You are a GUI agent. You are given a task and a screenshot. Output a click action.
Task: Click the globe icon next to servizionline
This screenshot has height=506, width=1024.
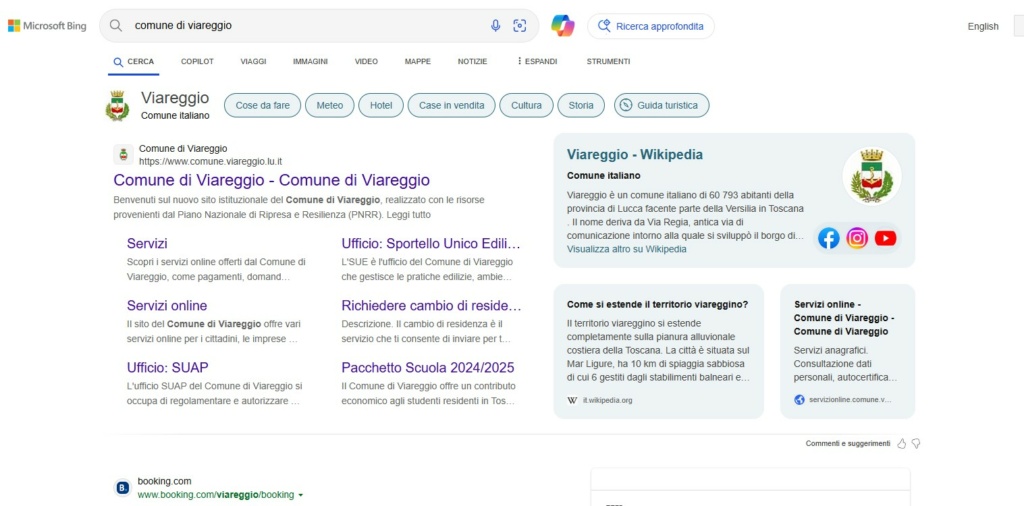[x=799, y=400]
